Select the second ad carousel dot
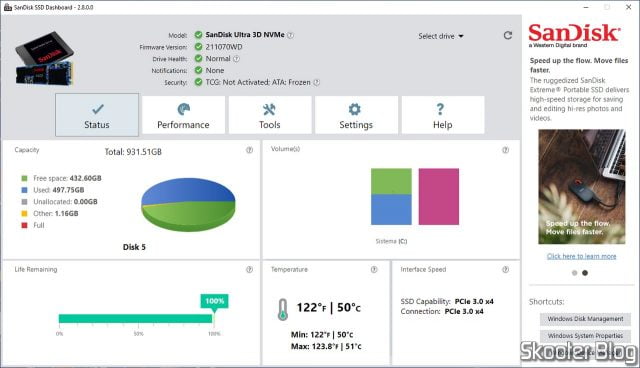640x368 pixels. click(585, 273)
